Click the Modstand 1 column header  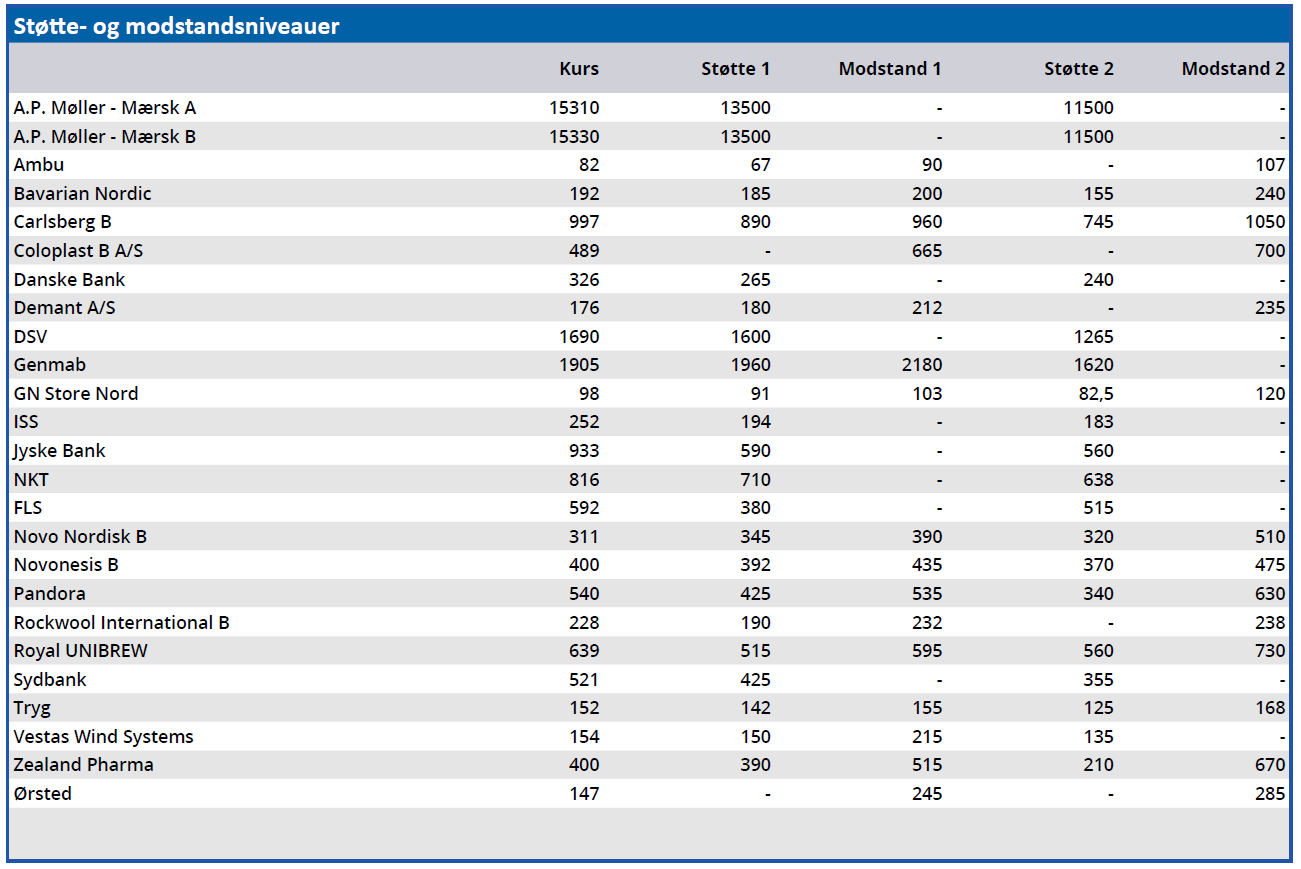click(889, 69)
